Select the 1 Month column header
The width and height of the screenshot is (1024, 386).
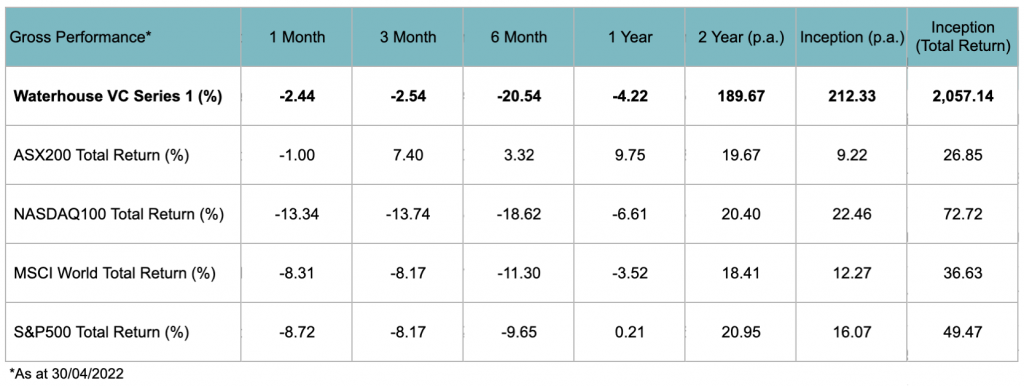point(297,37)
